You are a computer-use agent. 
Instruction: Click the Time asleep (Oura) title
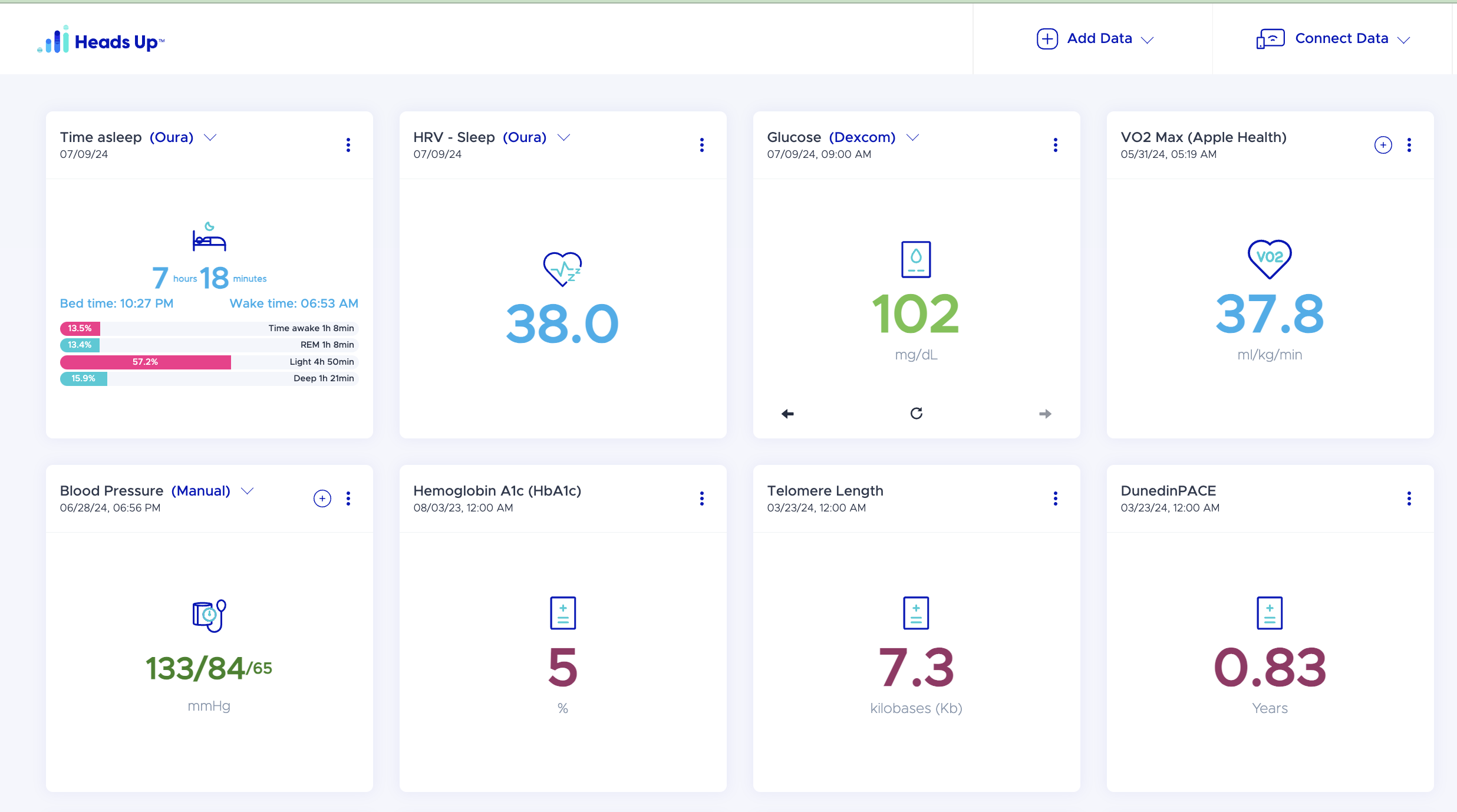point(127,137)
